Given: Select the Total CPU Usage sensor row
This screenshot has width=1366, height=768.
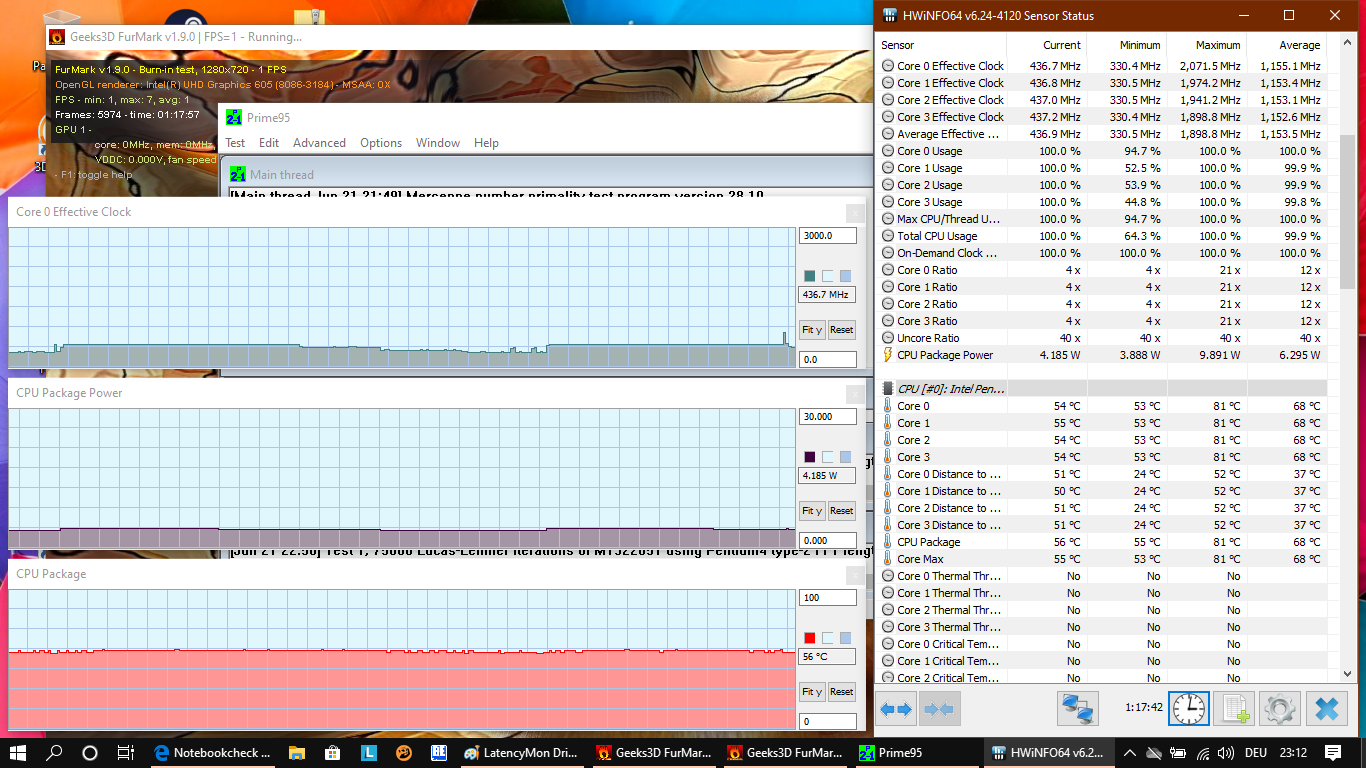Looking at the screenshot, I should 1101,236.
